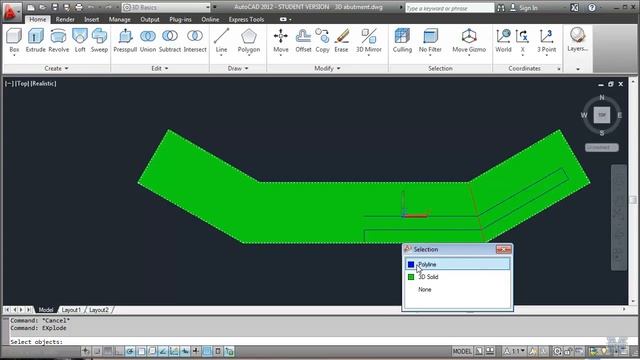Switch to the Layout2 tab

click(99, 310)
